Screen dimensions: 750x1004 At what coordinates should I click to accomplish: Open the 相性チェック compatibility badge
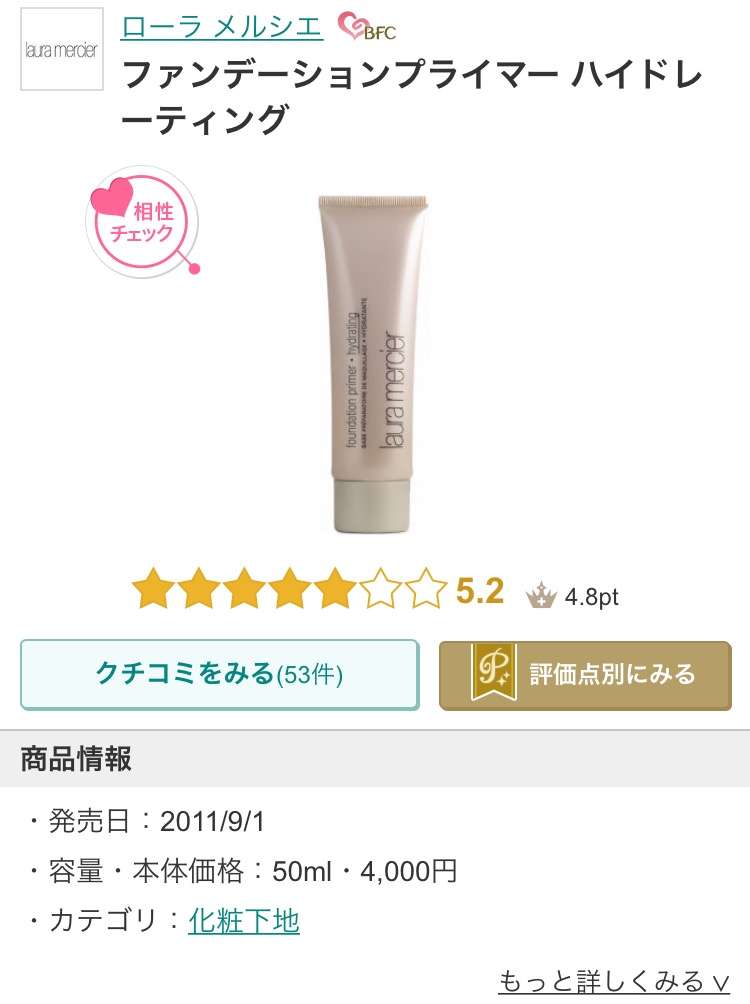(x=143, y=222)
